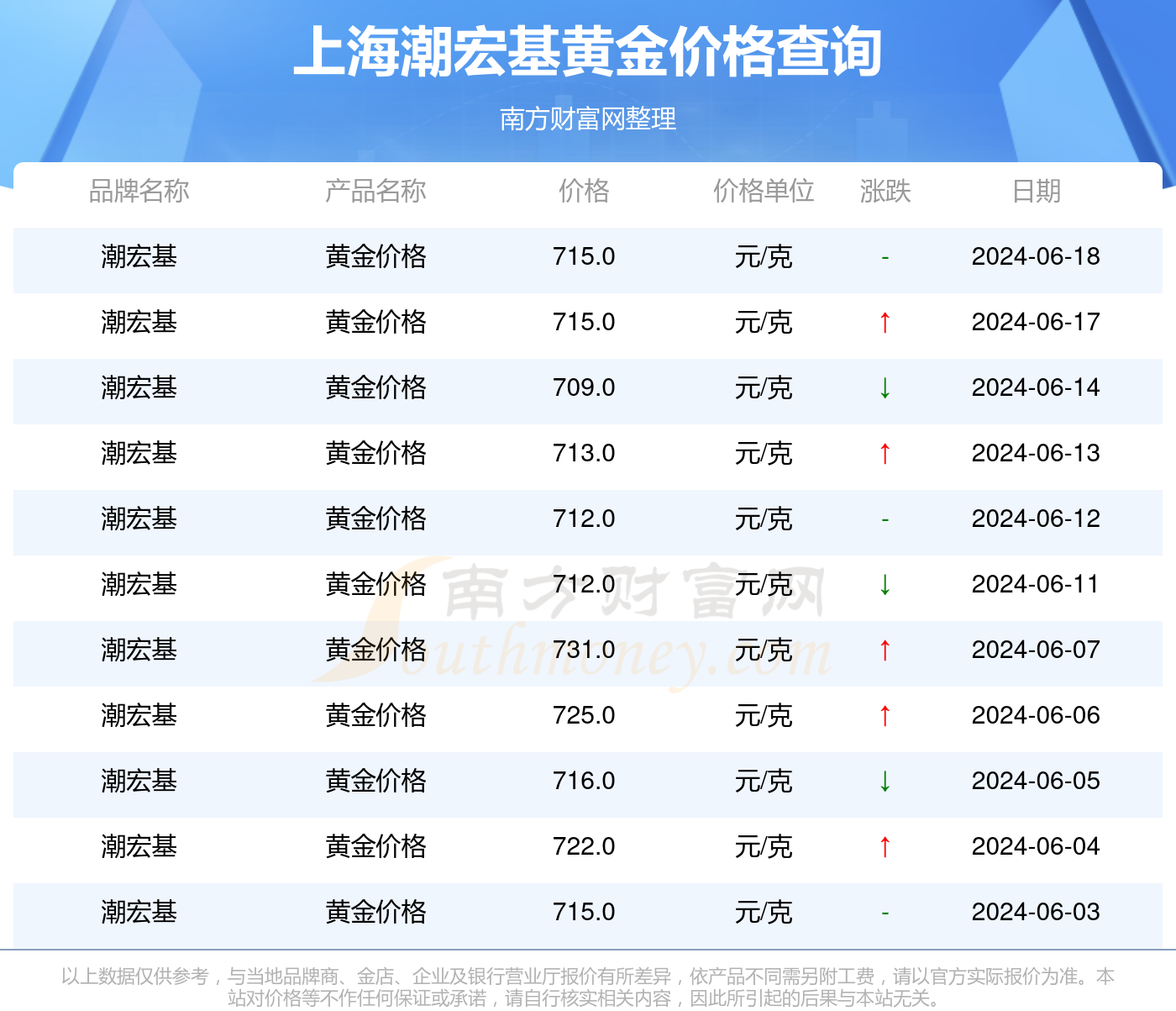This screenshot has width=1176, height=1011.
Task: Select the date cell 2024-06-05
Action: point(1036,781)
